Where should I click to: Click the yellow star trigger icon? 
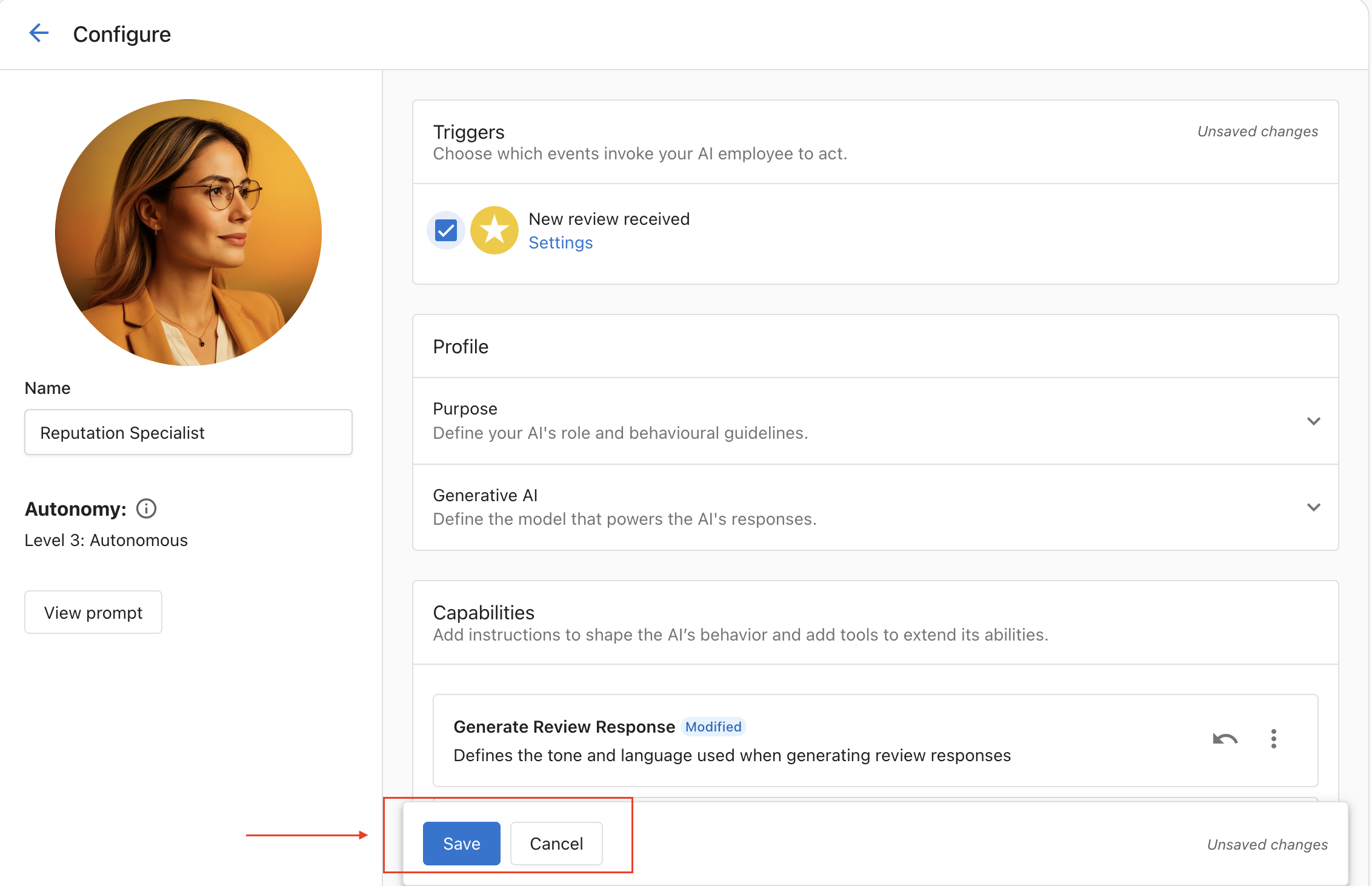click(x=494, y=230)
